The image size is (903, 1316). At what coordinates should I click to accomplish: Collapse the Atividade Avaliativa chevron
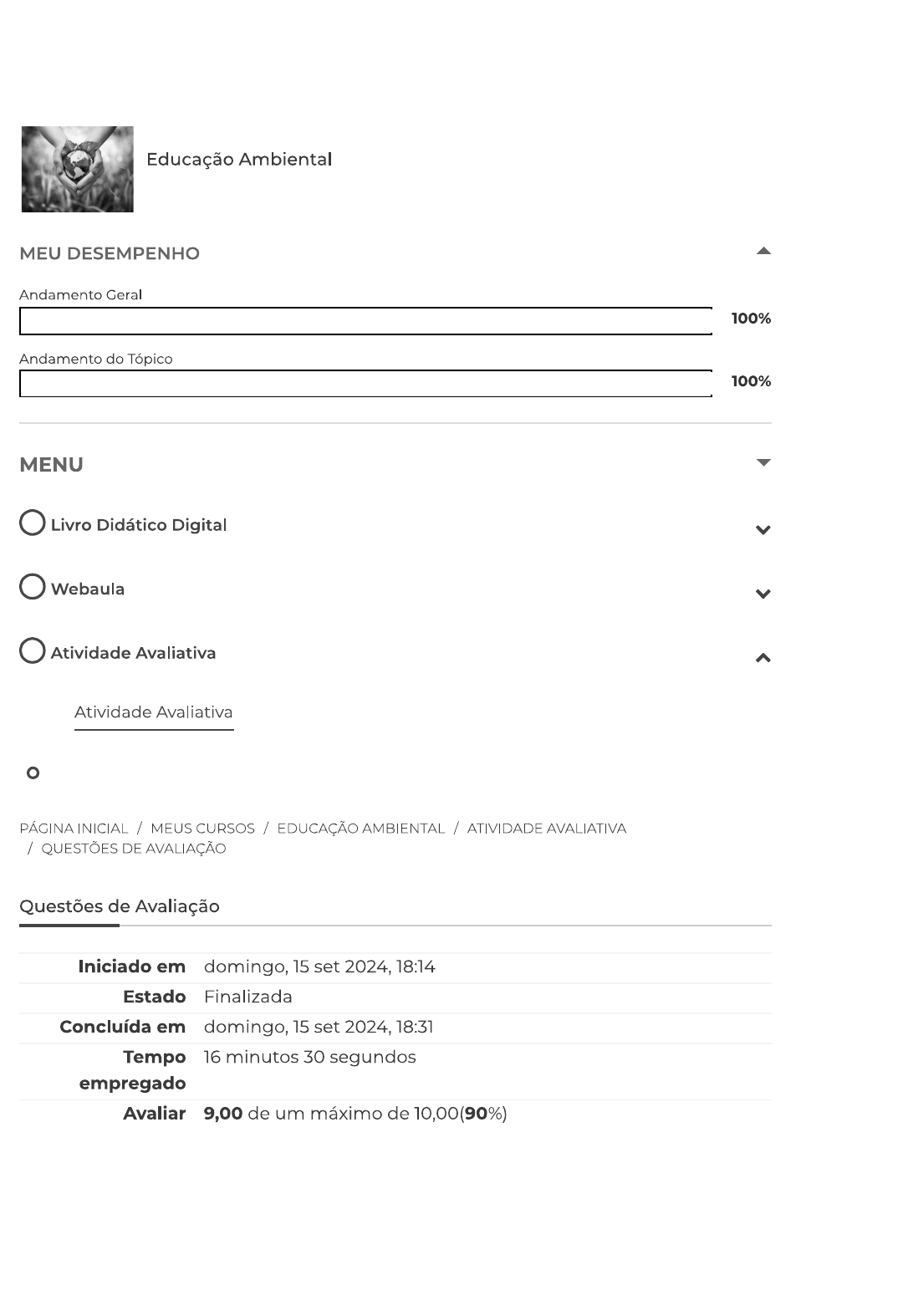point(763,658)
